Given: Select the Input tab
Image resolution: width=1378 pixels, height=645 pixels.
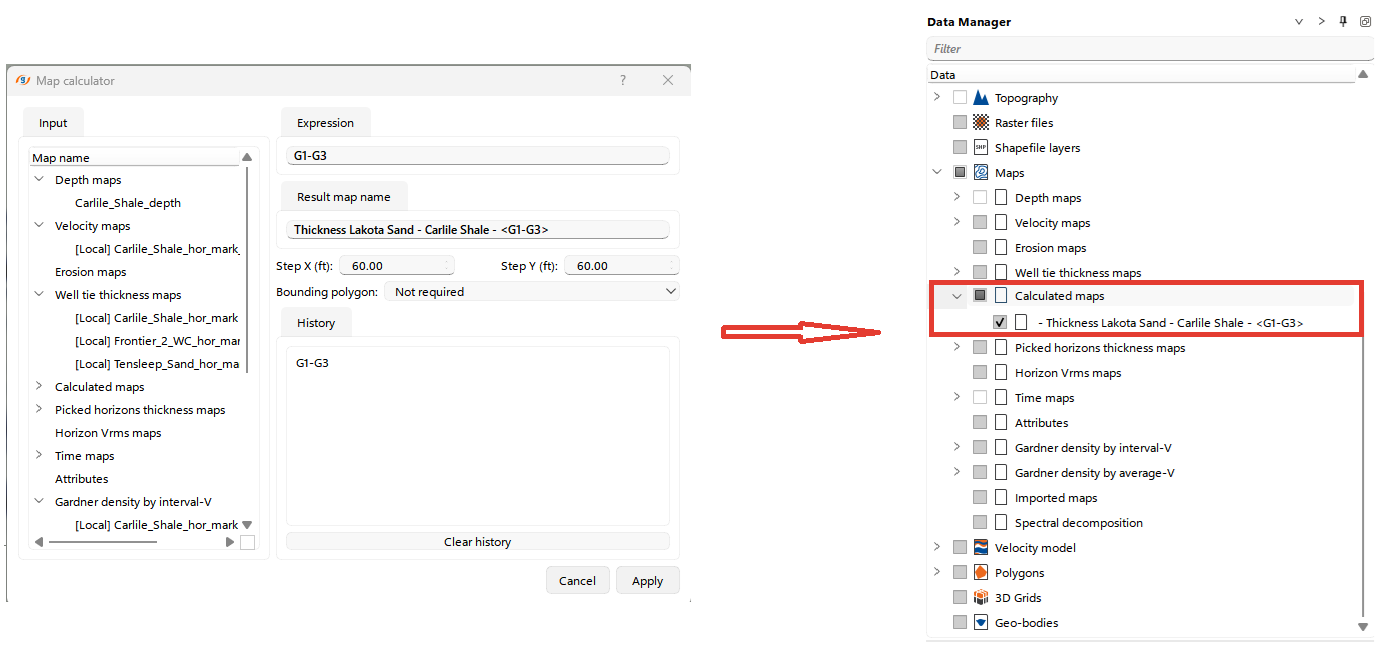Looking at the screenshot, I should click(x=53, y=123).
